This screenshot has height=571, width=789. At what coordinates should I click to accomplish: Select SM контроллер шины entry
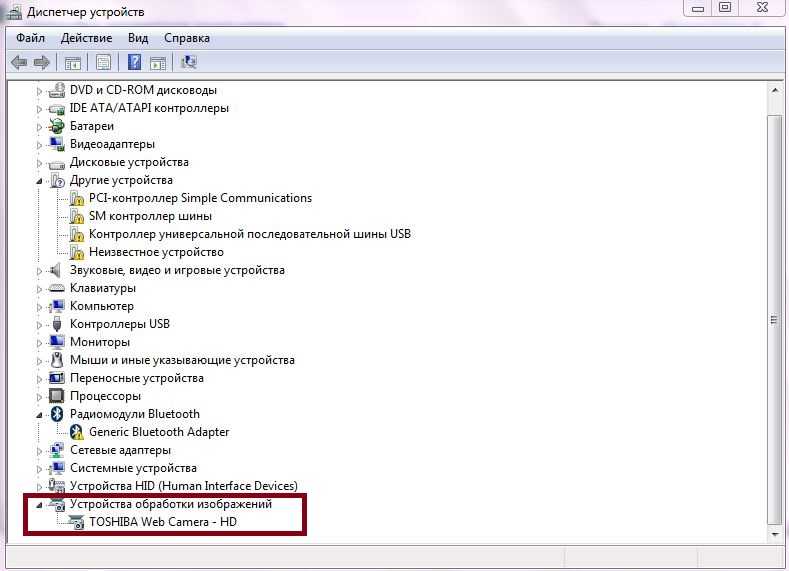pos(150,216)
